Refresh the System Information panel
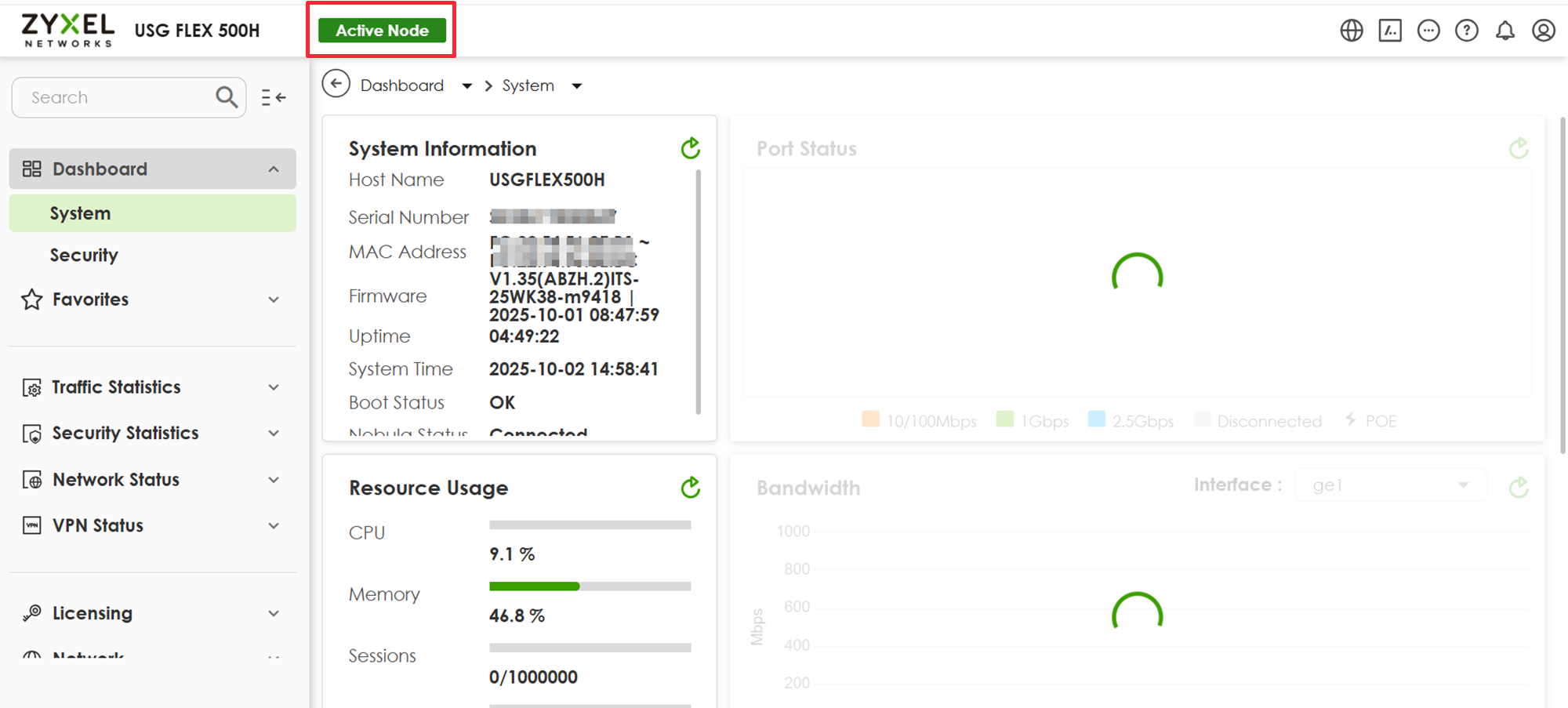 (691, 148)
